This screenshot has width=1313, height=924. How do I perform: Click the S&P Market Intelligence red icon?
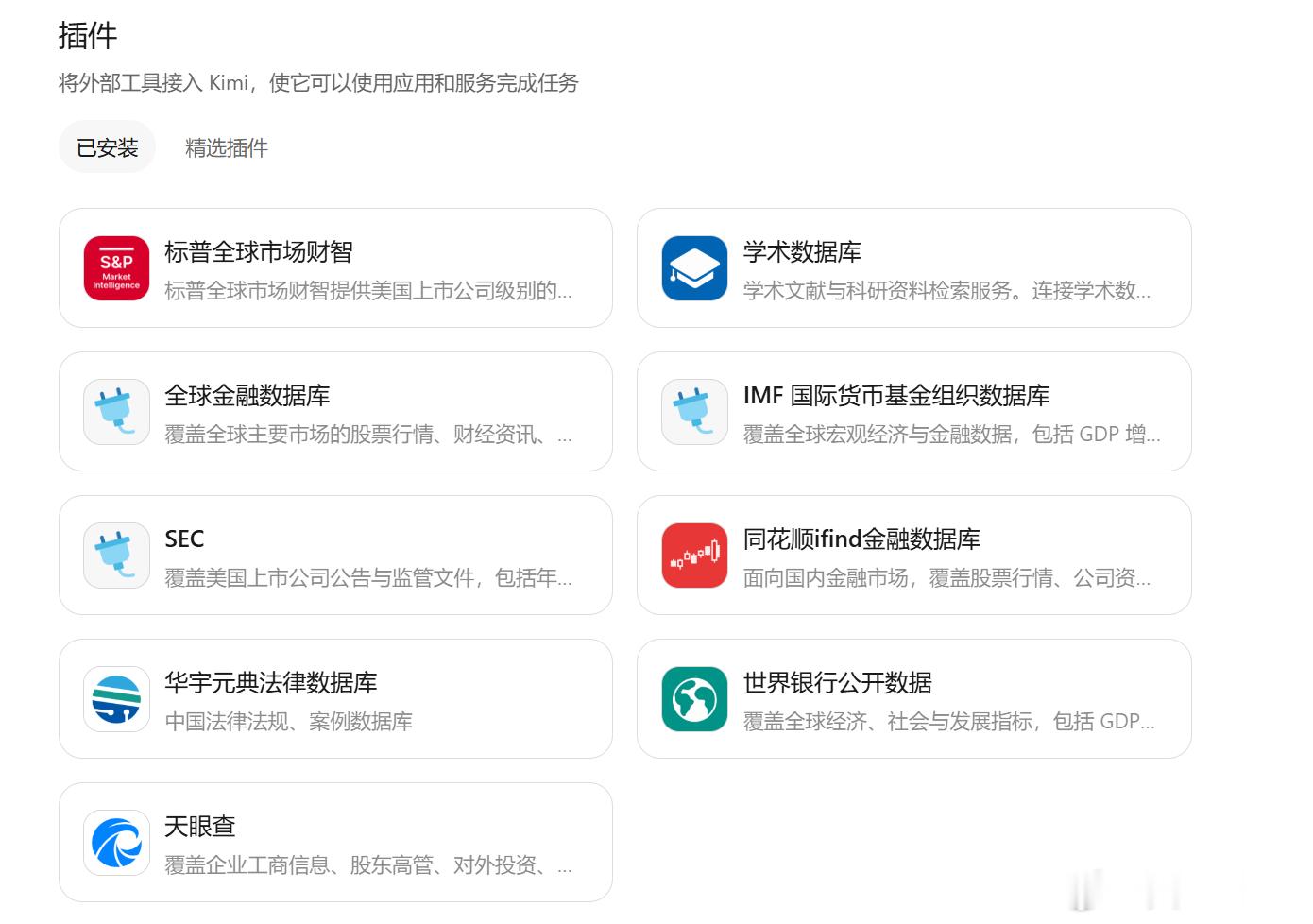(x=116, y=268)
